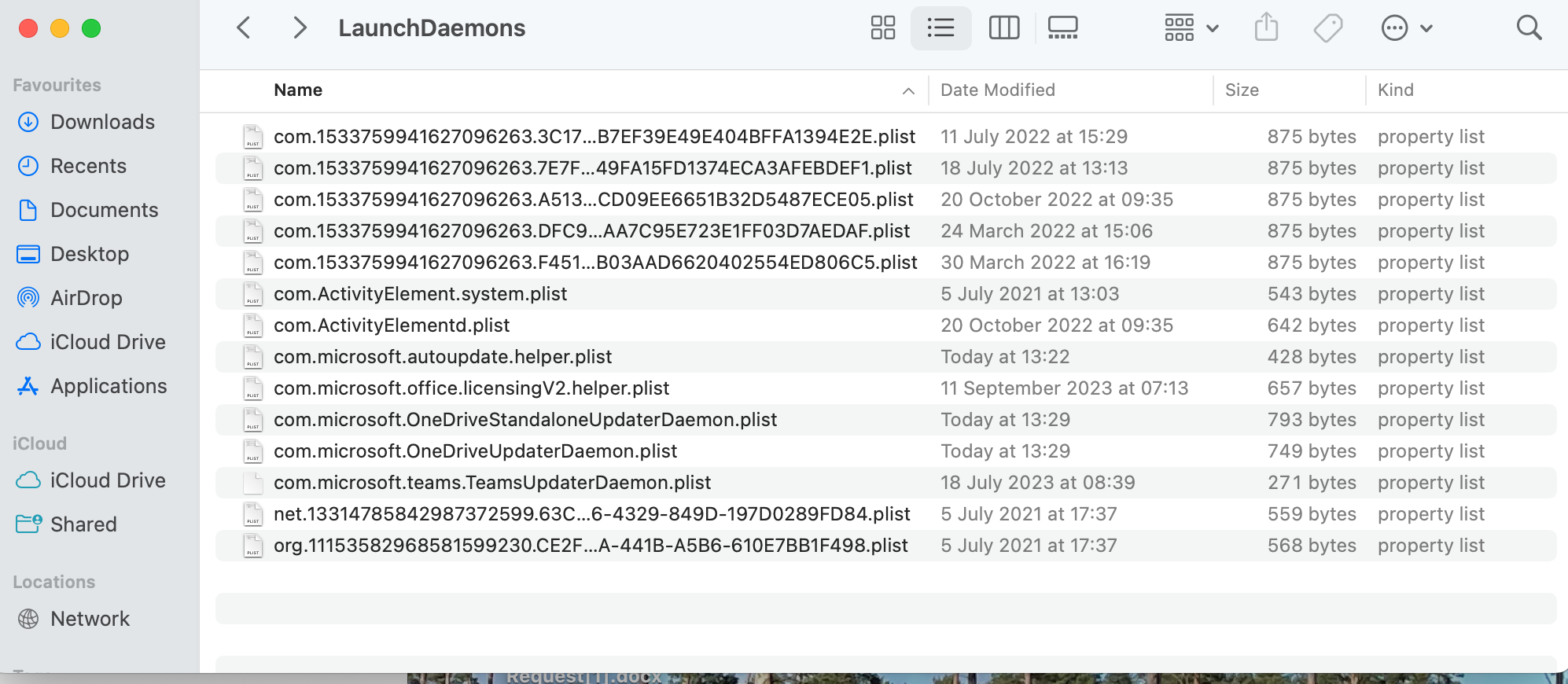This screenshot has height=684, width=1568.
Task: Select Downloads in the sidebar
Action: tap(102, 122)
